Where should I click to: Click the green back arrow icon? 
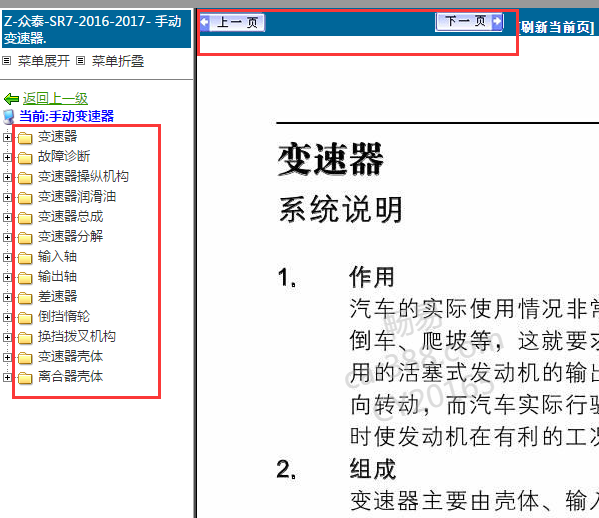11,99
